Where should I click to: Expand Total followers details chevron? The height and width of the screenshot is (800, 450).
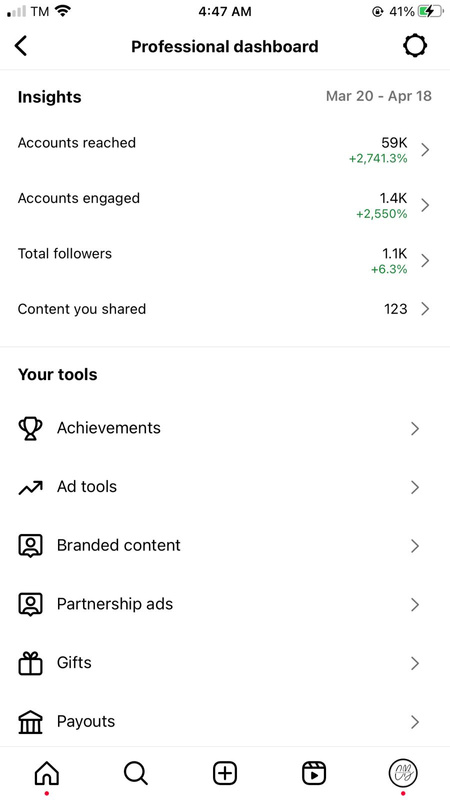point(425,261)
